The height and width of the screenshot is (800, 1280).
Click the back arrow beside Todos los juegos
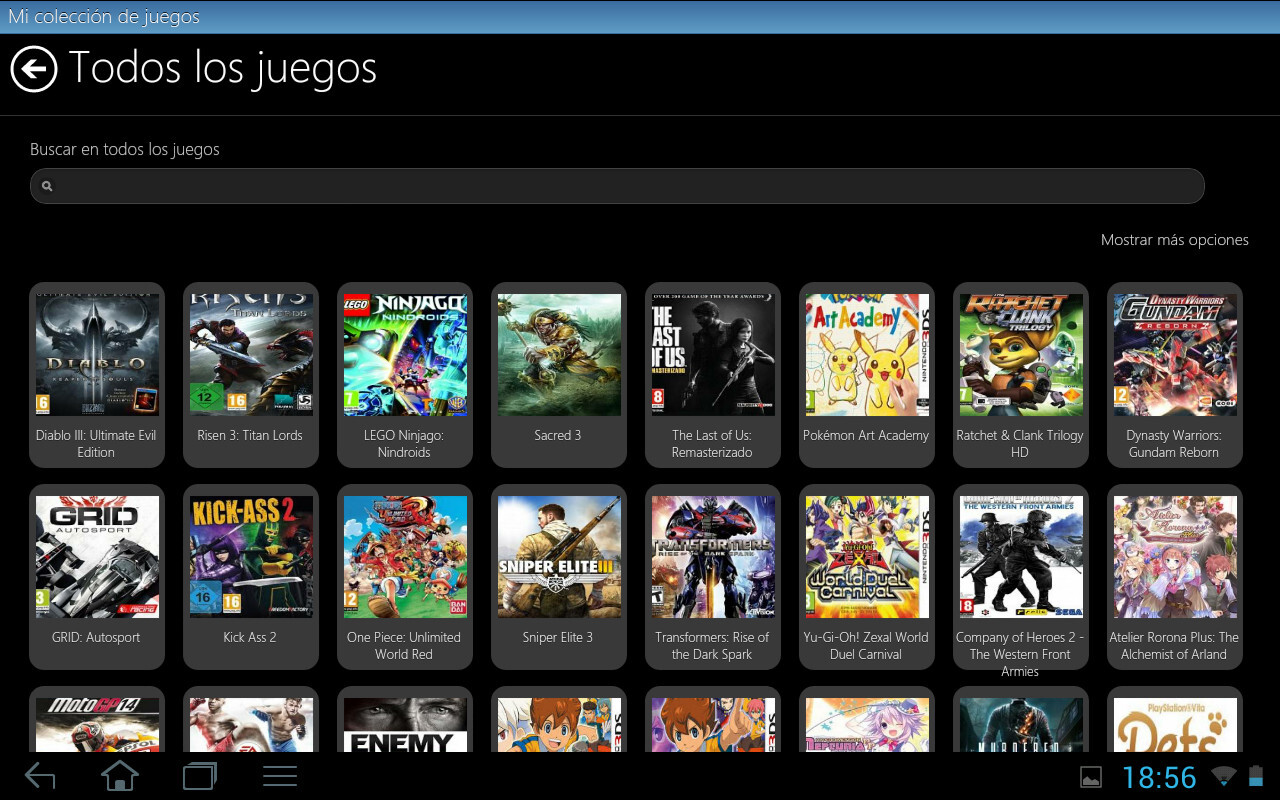(34, 69)
